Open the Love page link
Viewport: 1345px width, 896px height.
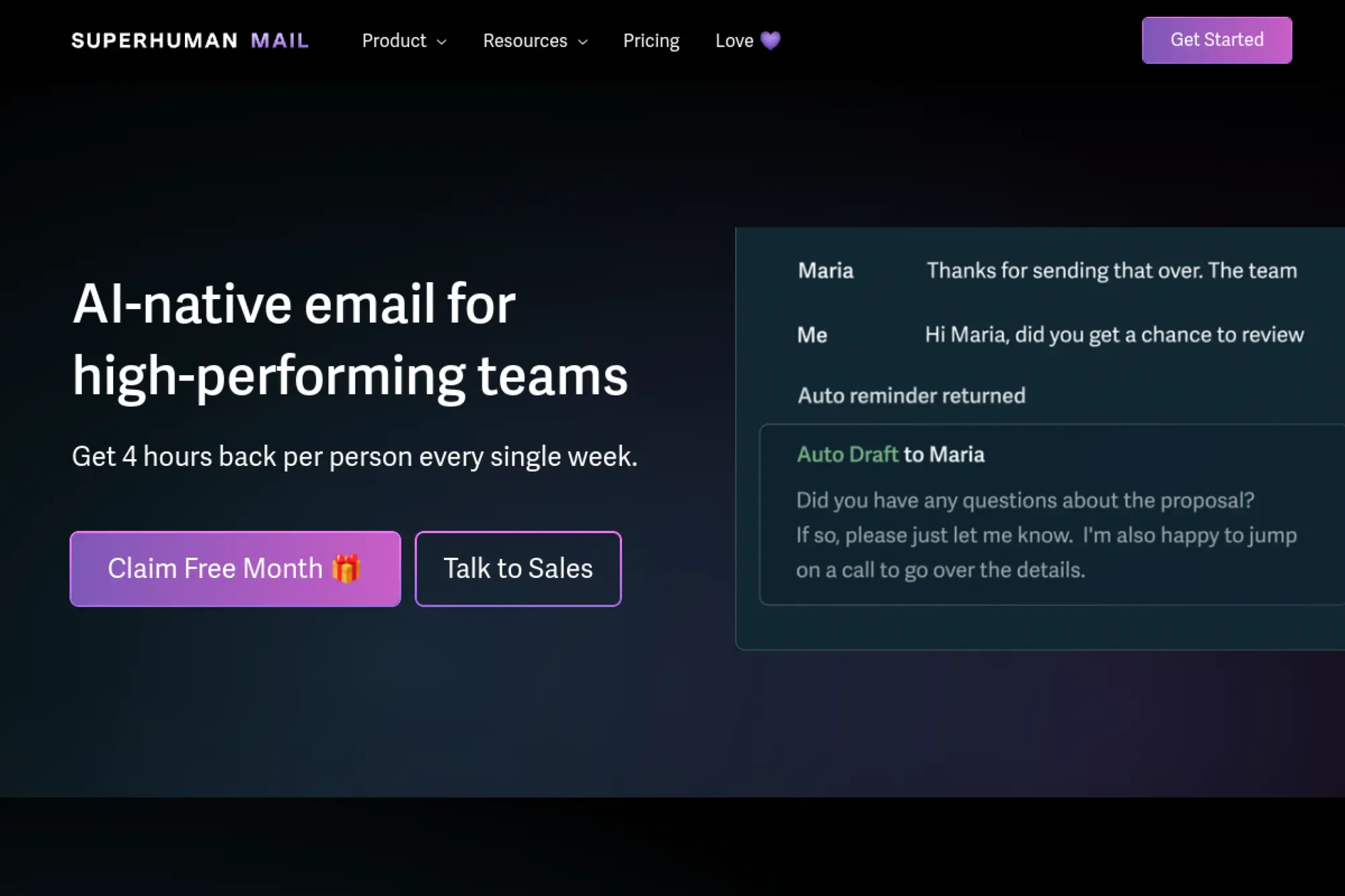(x=734, y=40)
